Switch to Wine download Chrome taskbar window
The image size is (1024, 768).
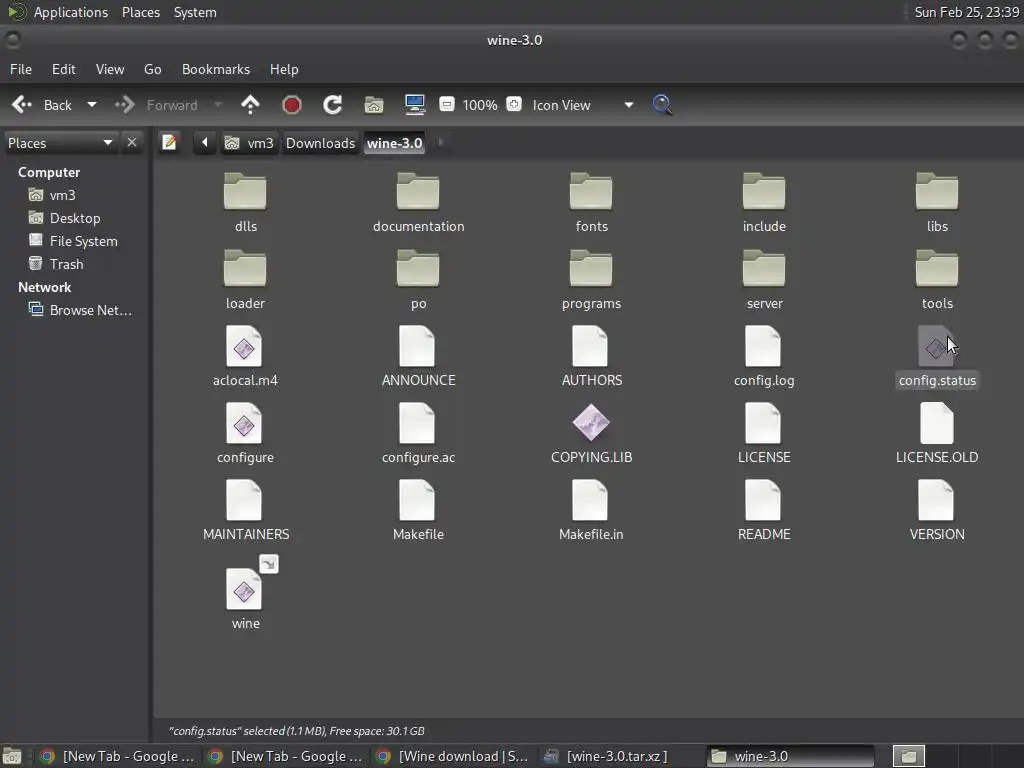point(453,756)
